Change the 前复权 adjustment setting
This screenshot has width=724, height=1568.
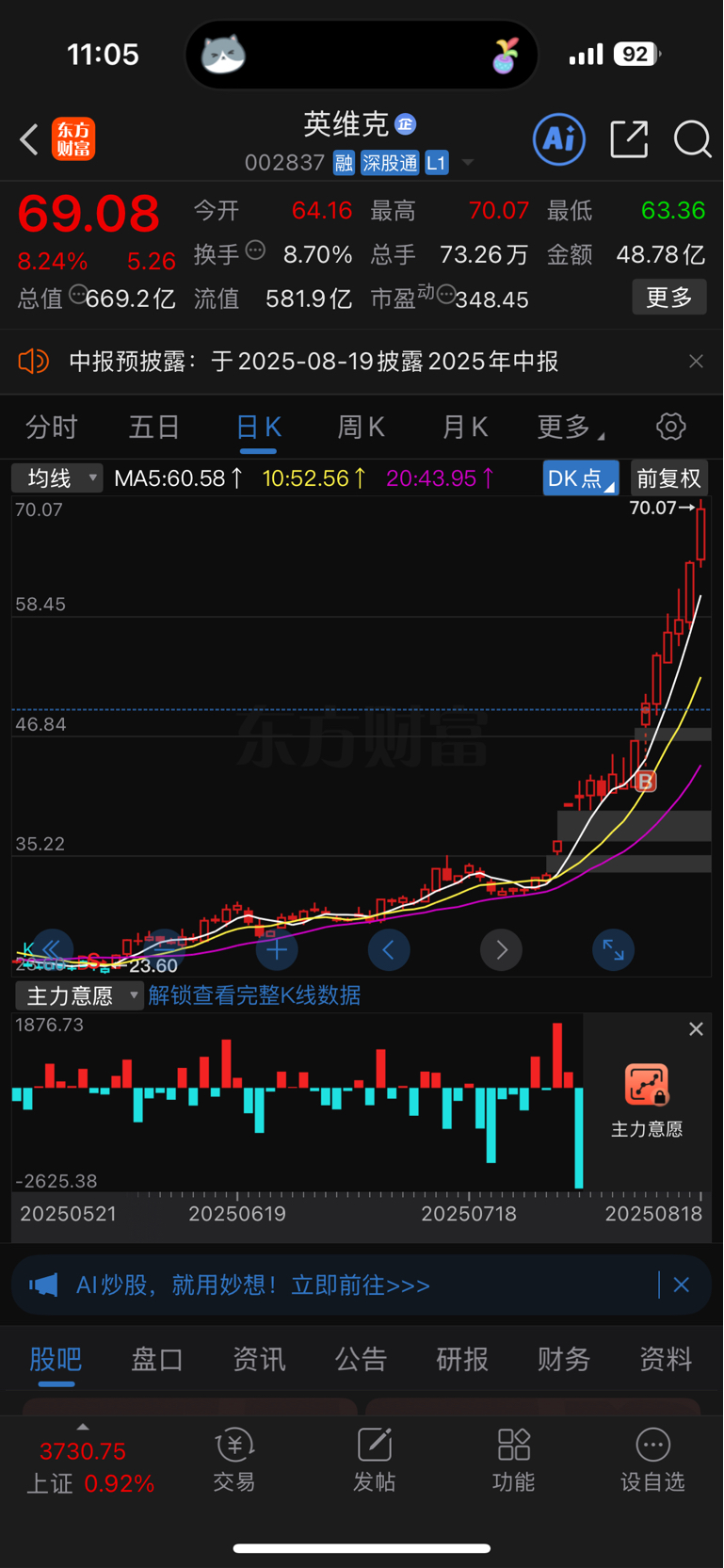(x=669, y=478)
